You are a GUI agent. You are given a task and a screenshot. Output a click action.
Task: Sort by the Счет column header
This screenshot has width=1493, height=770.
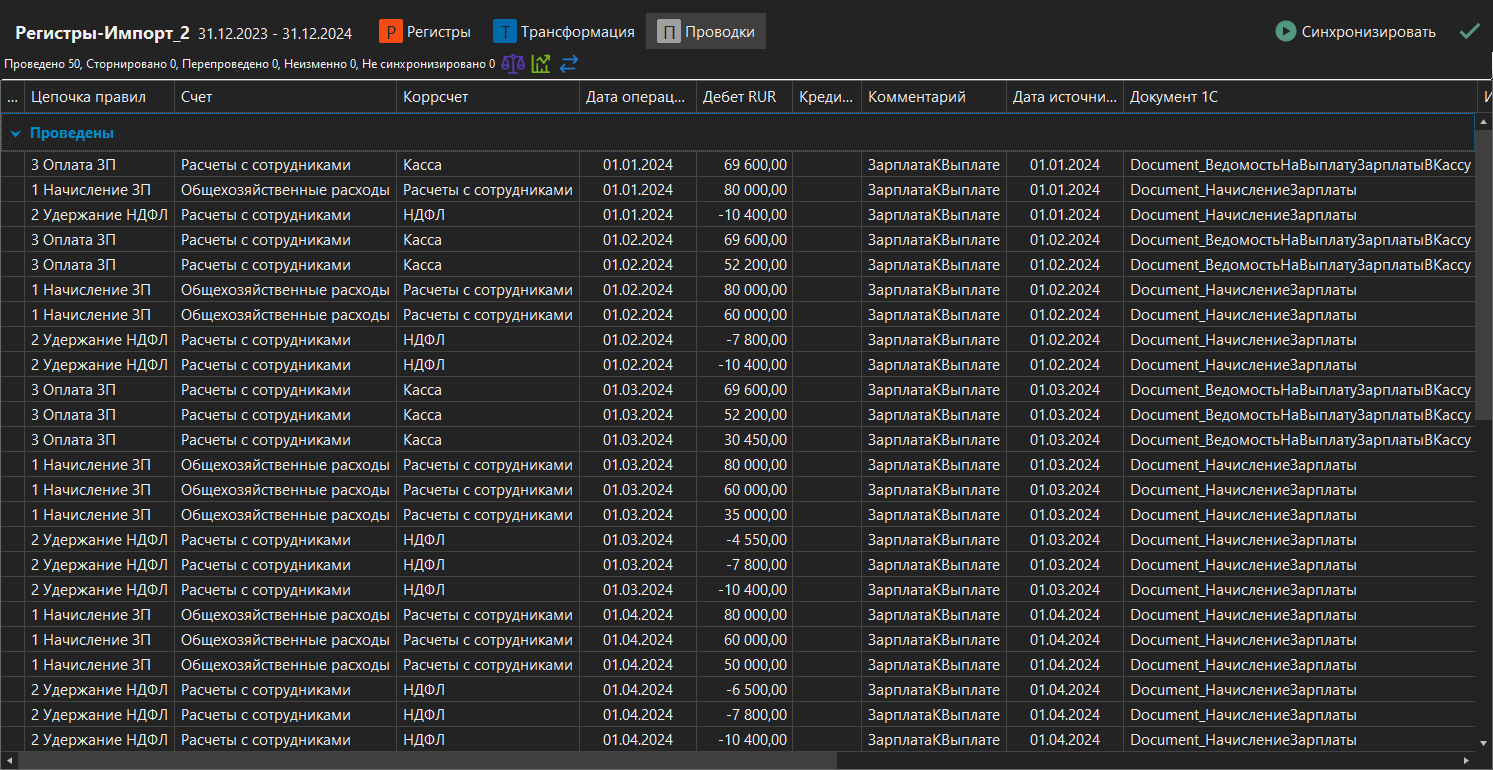(x=196, y=97)
